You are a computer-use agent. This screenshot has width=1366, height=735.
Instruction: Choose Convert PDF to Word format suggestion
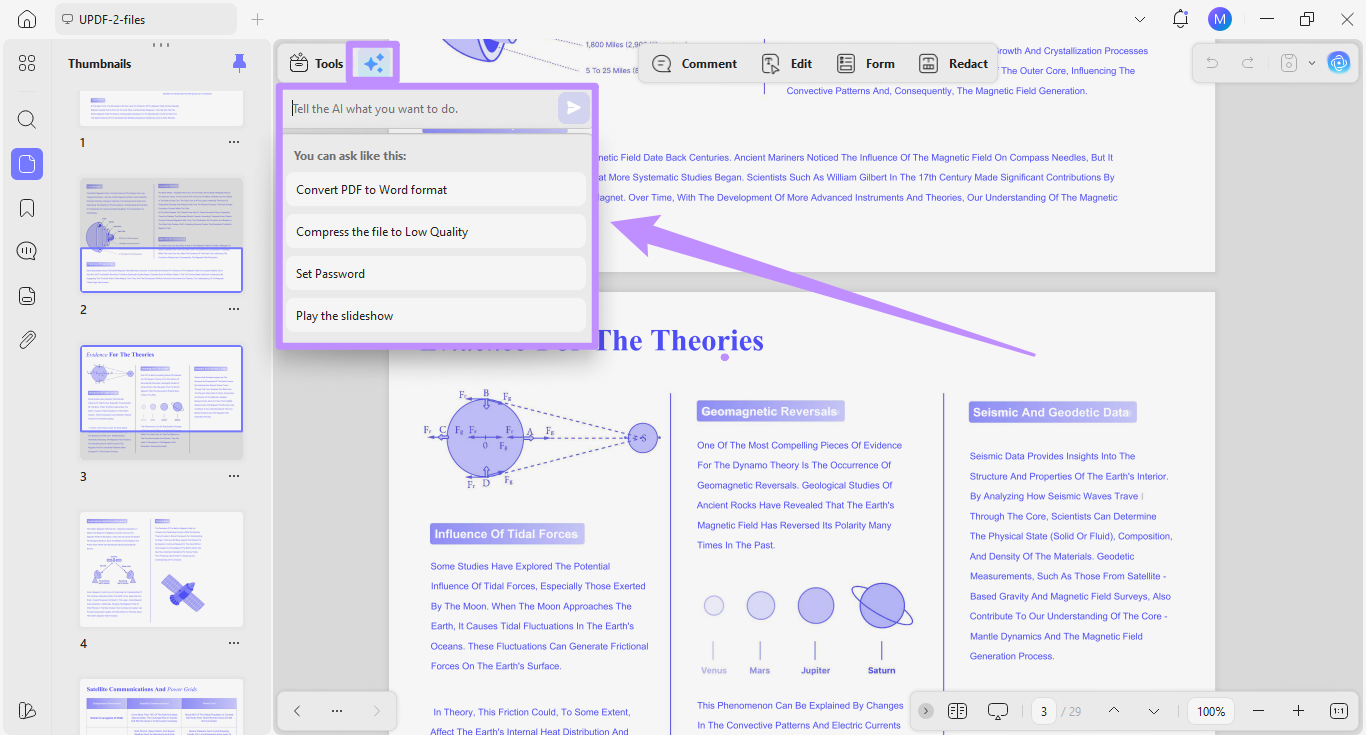pyautogui.click(x=435, y=189)
